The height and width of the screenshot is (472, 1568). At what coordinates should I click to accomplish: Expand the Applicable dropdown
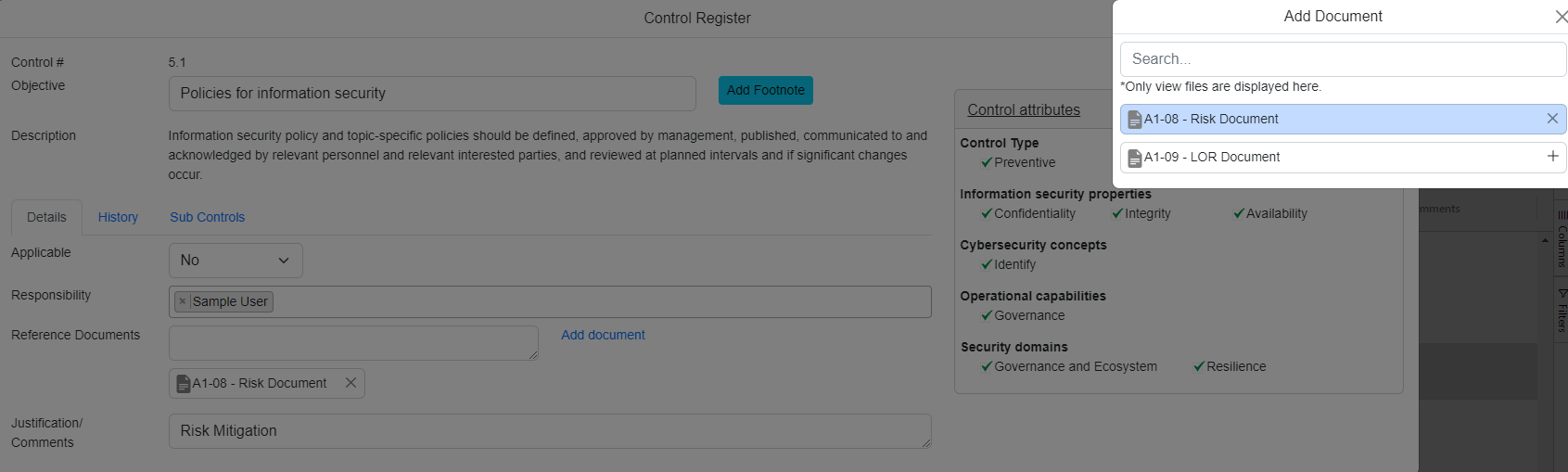point(236,261)
